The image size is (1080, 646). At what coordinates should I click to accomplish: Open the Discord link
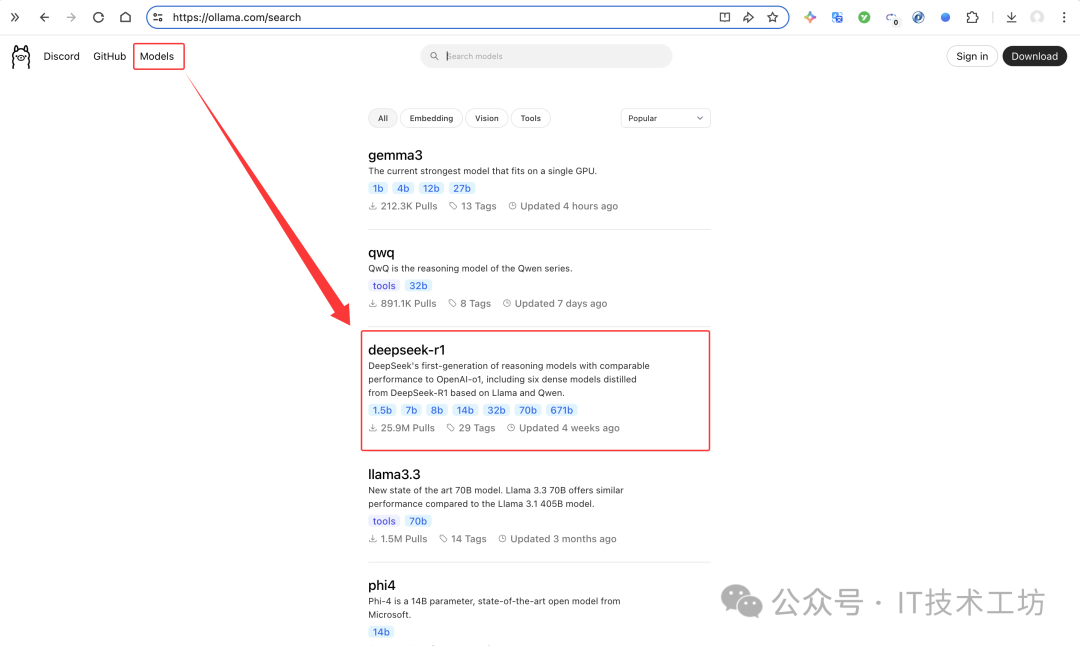coord(61,56)
